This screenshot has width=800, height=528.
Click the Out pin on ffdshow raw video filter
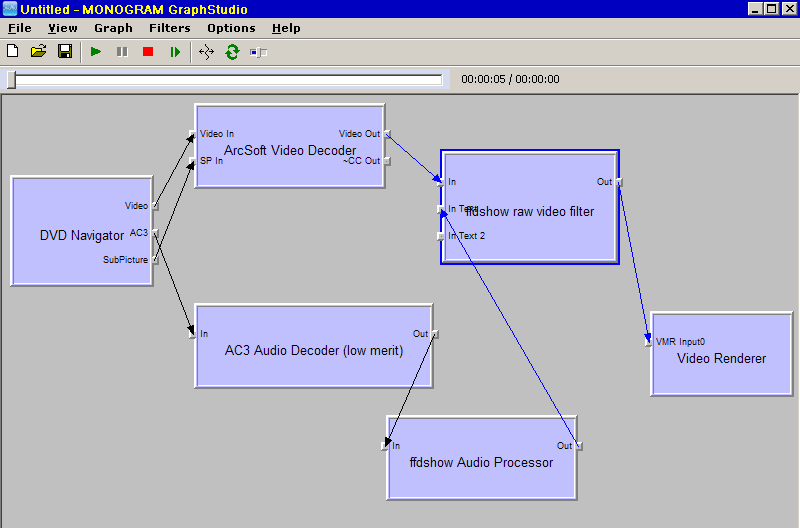(x=619, y=182)
